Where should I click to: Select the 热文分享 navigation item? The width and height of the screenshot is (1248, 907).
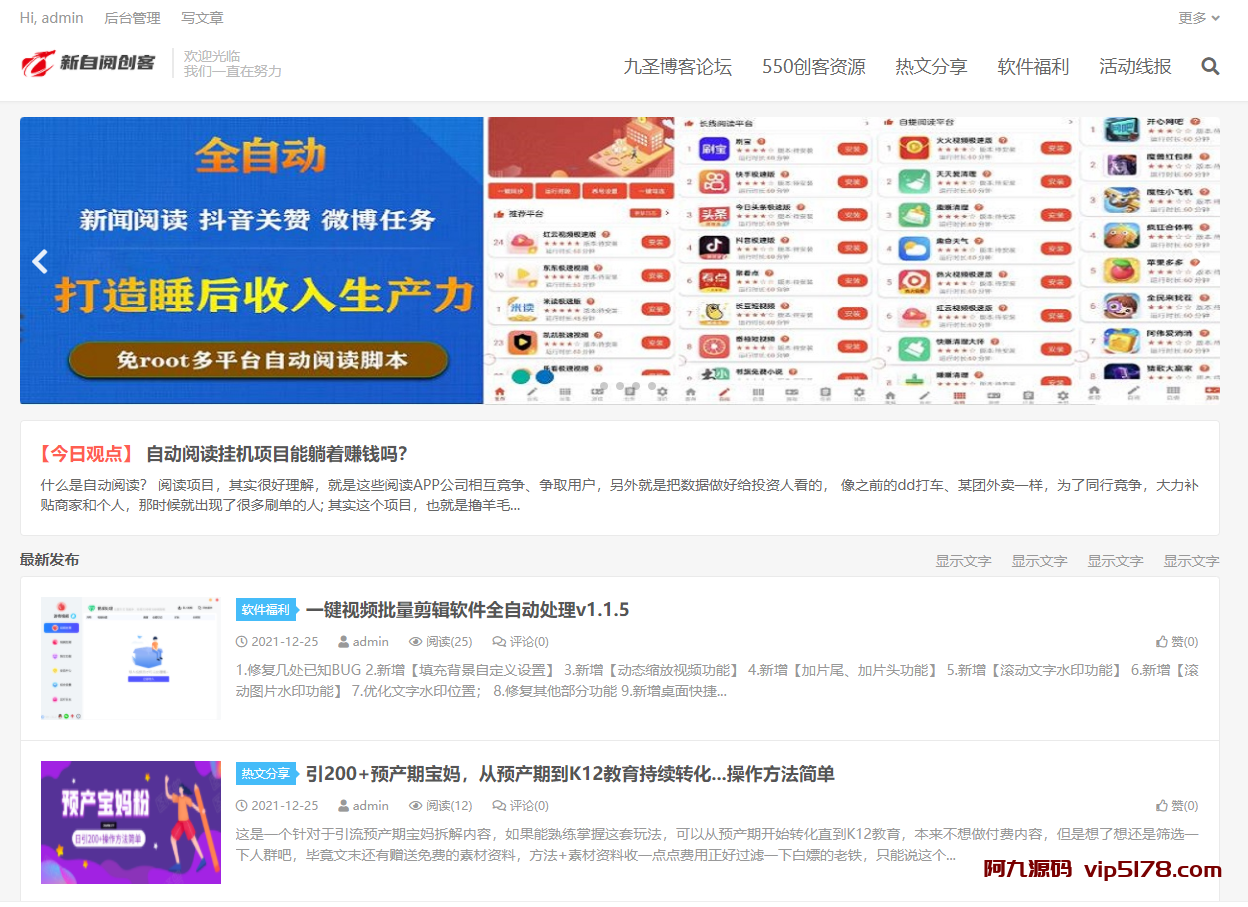coord(931,67)
